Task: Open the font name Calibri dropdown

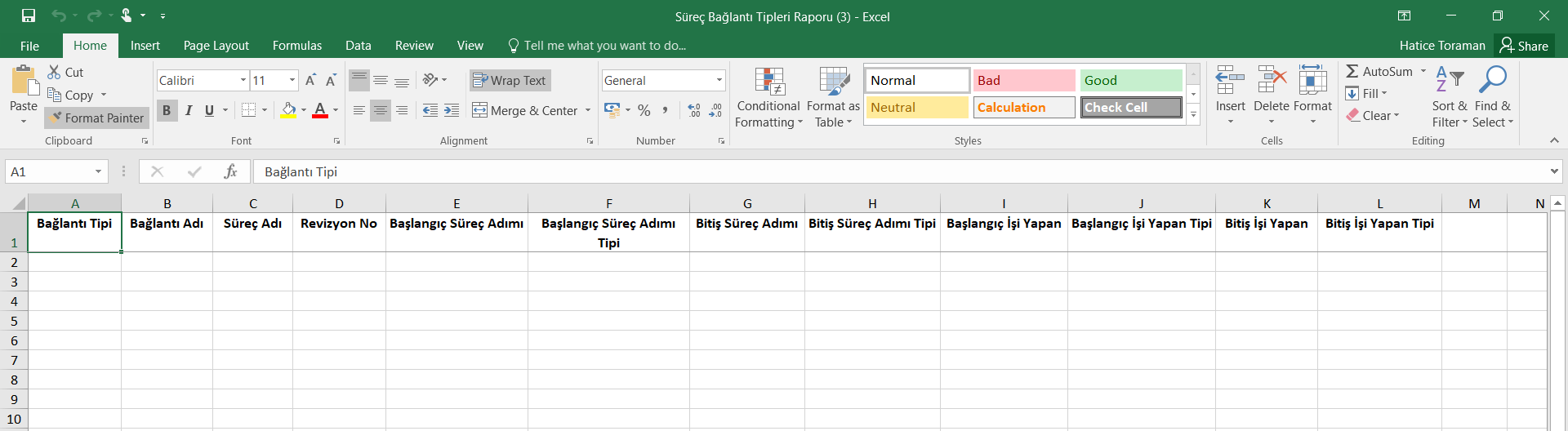Action: click(x=243, y=80)
